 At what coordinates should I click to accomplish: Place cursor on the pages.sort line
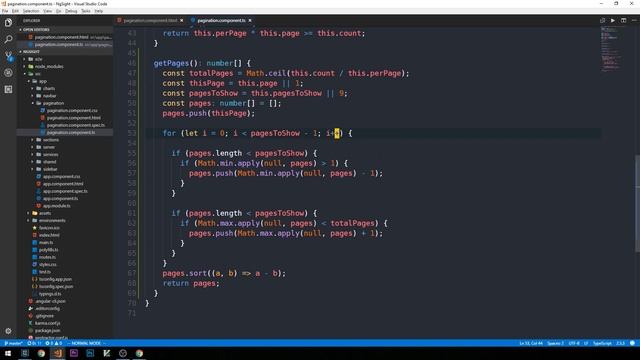(x=224, y=273)
